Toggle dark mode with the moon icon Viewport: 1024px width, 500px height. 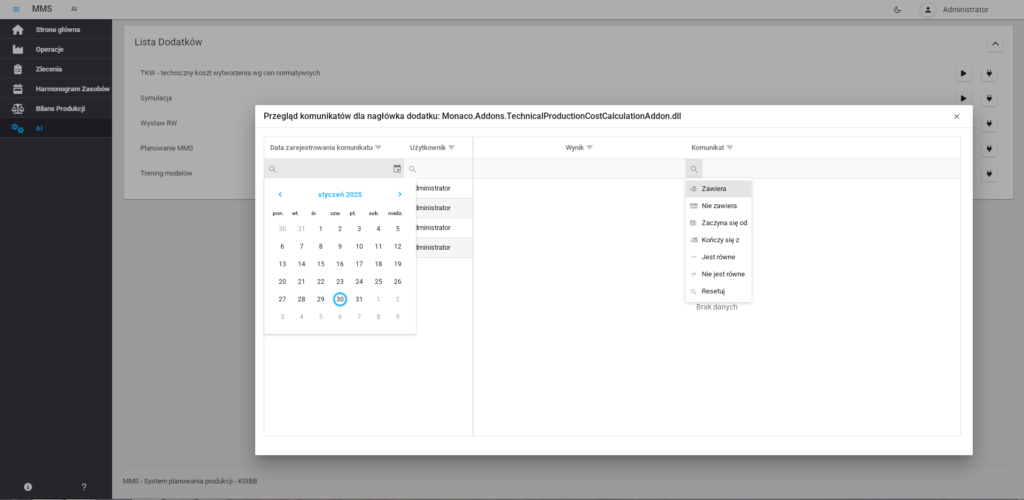point(897,9)
